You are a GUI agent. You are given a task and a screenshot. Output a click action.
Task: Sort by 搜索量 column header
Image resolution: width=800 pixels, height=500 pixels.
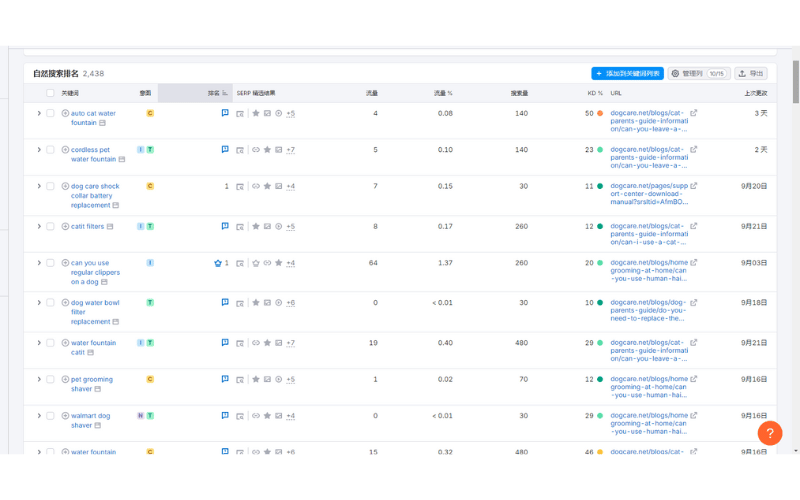pos(519,93)
